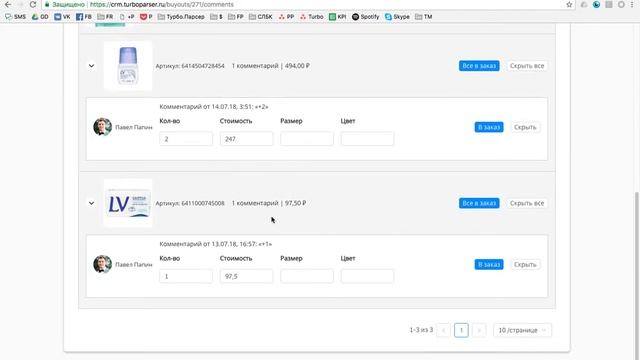
Task: Click the Стоимость field containing 97,5
Action: tap(246, 276)
